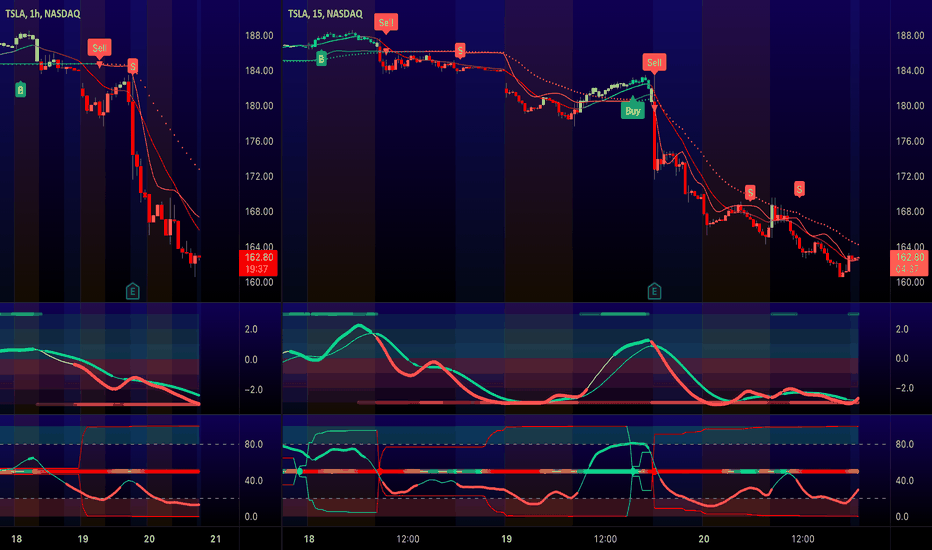This screenshot has width=932, height=550.
Task: Click 168.00 on the 1h chart price axis
Action: (x=259, y=212)
